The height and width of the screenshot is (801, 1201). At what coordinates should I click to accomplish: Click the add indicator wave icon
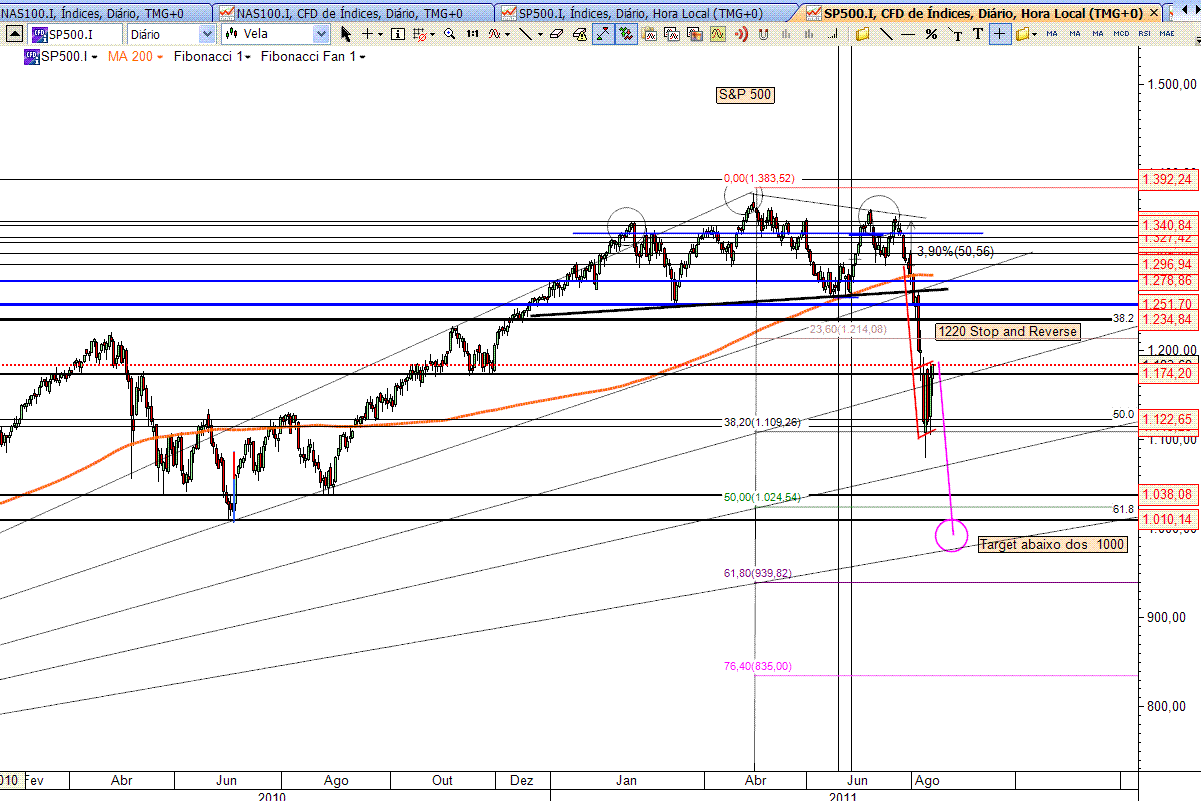click(494, 33)
